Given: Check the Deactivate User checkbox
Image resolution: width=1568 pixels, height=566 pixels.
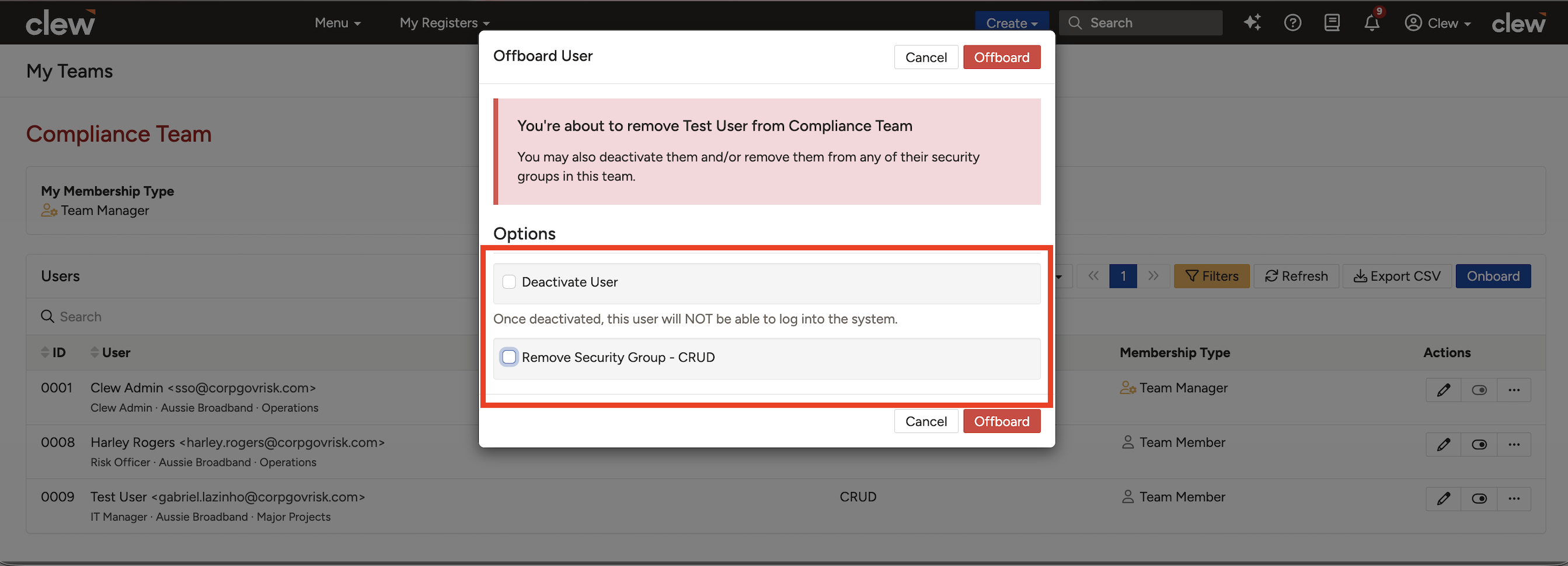Looking at the screenshot, I should click(509, 282).
